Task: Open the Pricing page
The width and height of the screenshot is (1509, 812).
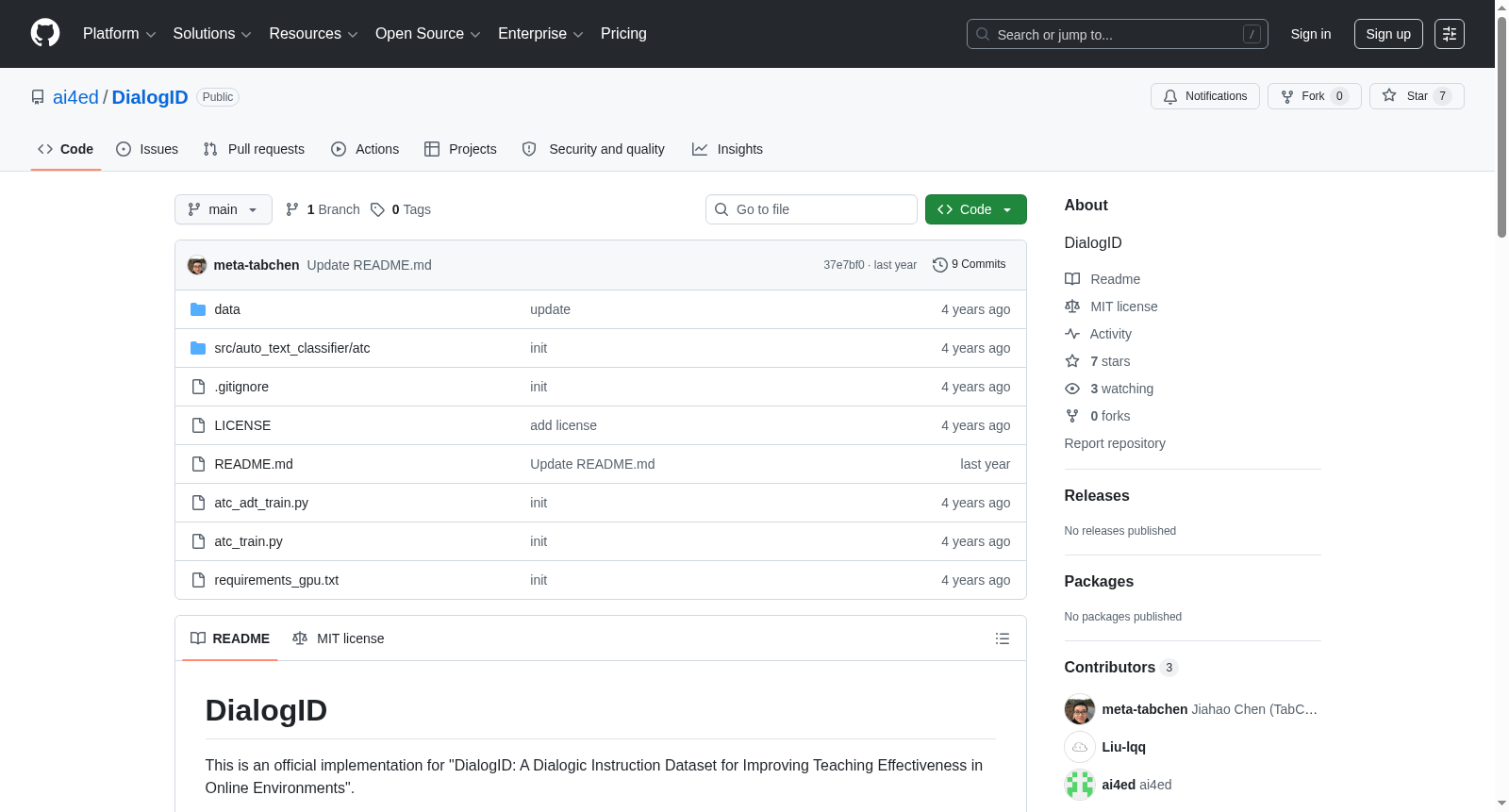Action: click(x=623, y=34)
